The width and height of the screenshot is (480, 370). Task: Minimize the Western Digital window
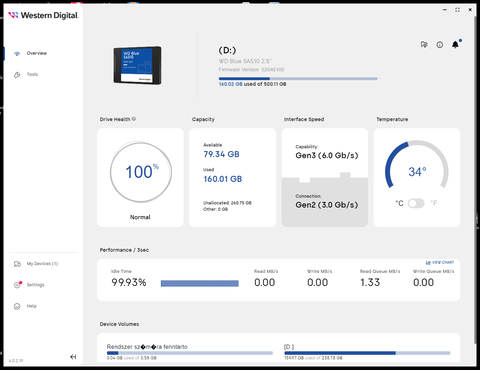445,10
